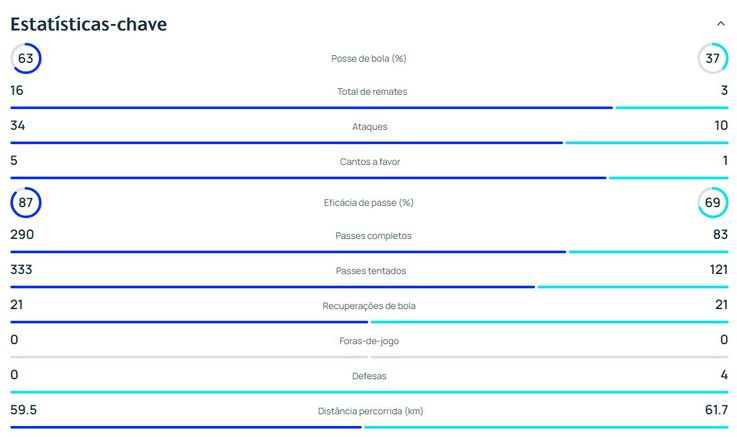Click the cyan bar under Defesas
This screenshot has height=437, width=737.
click(x=368, y=392)
